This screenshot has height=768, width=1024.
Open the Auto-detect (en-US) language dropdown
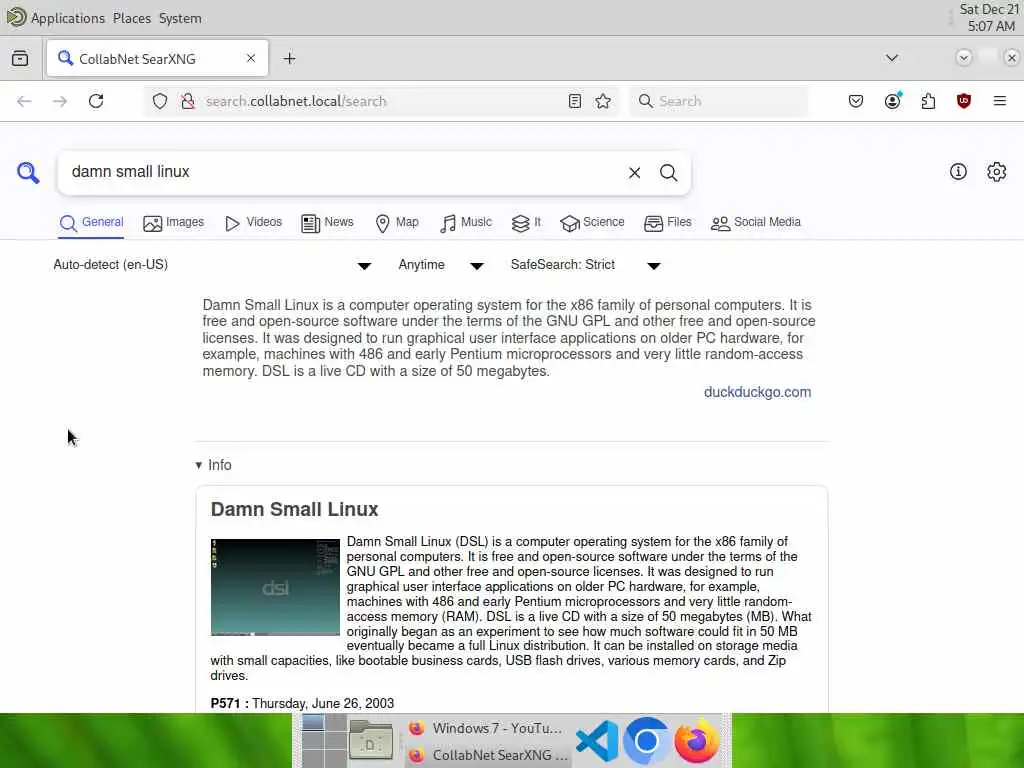tap(212, 264)
